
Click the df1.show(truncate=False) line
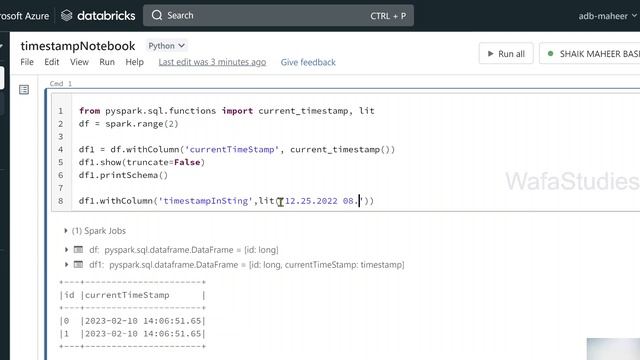coord(142,162)
